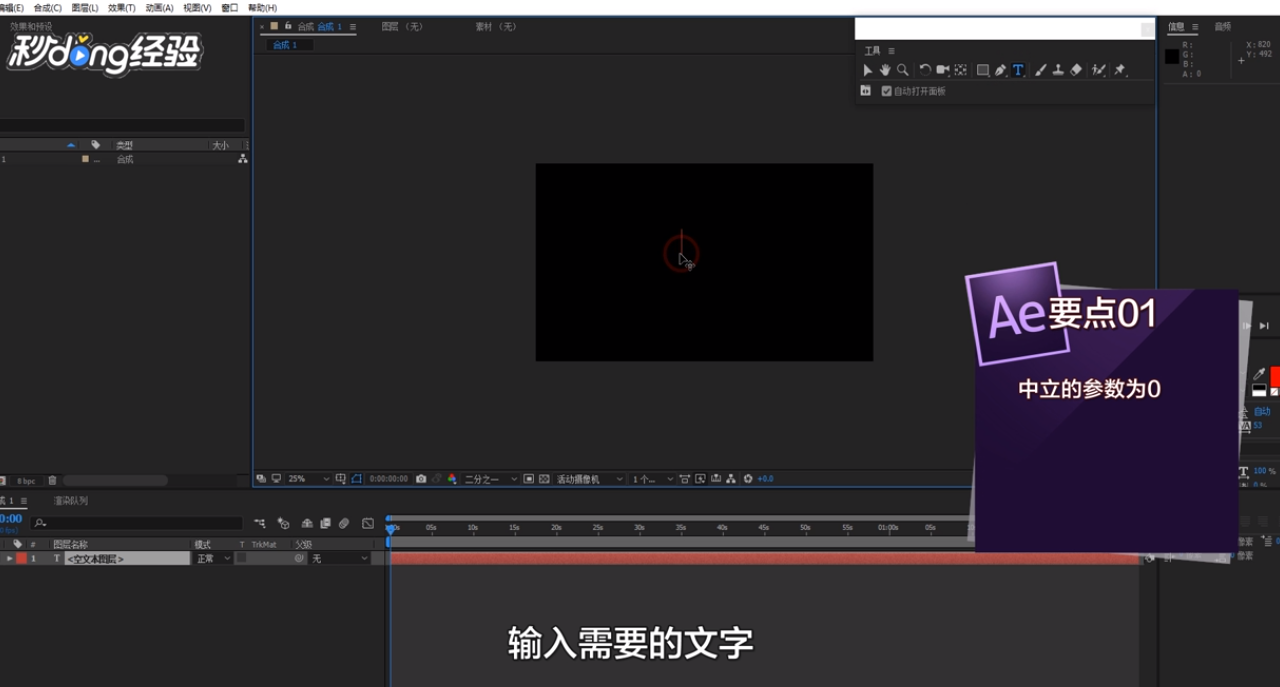
Task: Open the 图层(L) menu
Action: click(x=85, y=7)
